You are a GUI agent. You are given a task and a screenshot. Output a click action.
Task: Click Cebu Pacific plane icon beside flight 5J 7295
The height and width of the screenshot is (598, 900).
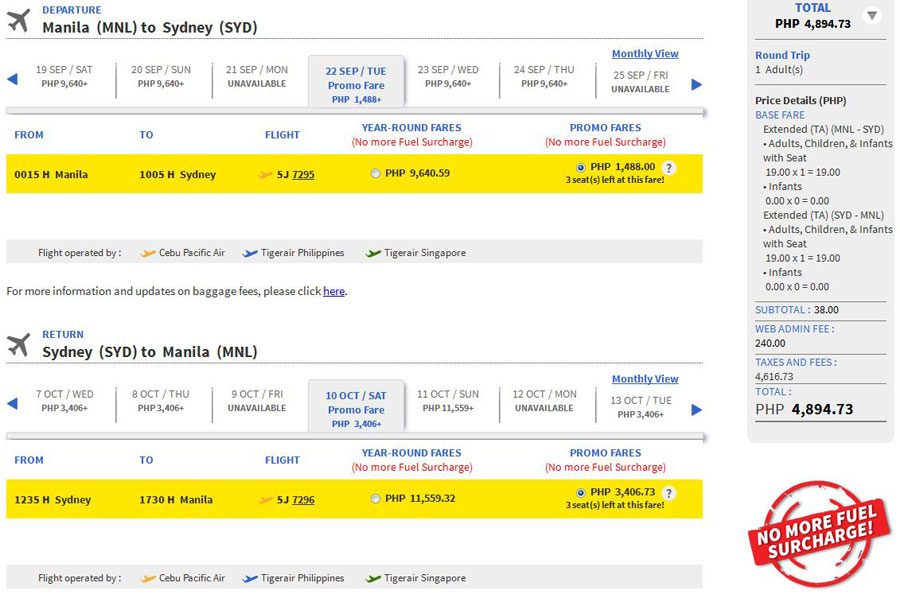click(x=265, y=174)
